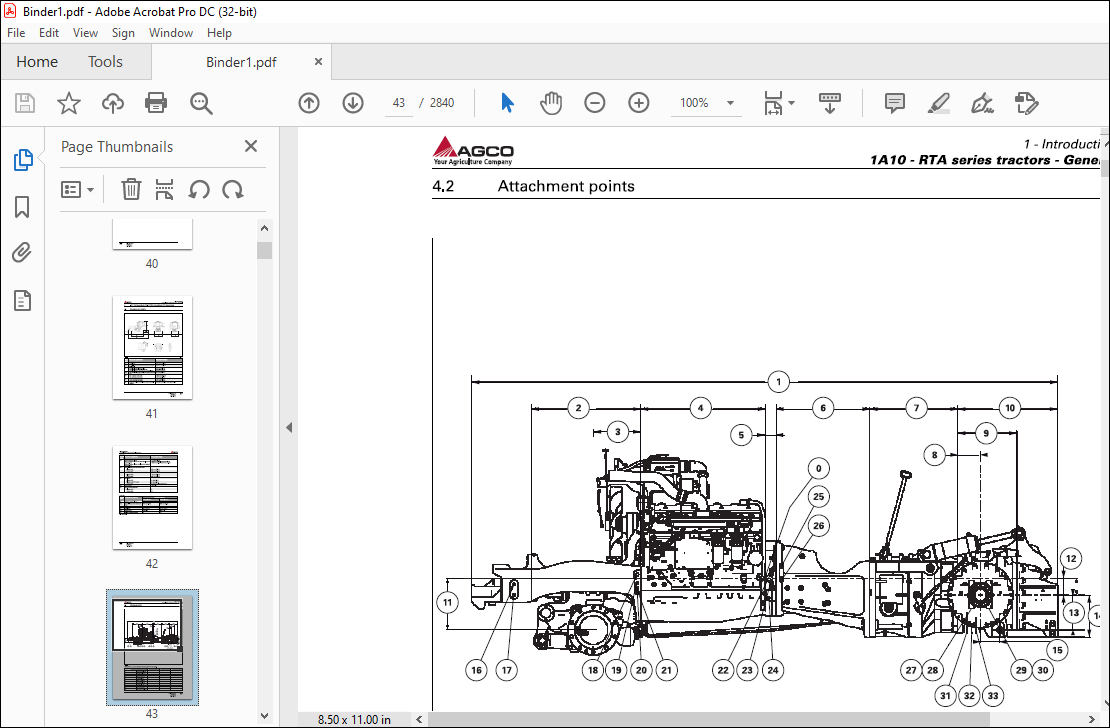Click the Print pages thumbnail icon
This screenshot has width=1110, height=728.
[164, 190]
